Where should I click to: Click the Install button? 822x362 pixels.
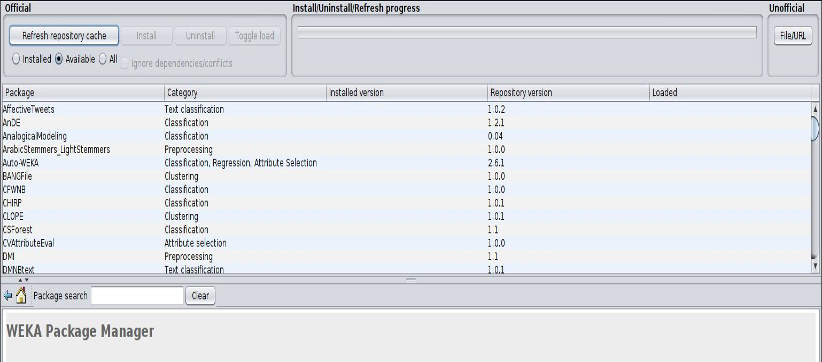(x=146, y=36)
